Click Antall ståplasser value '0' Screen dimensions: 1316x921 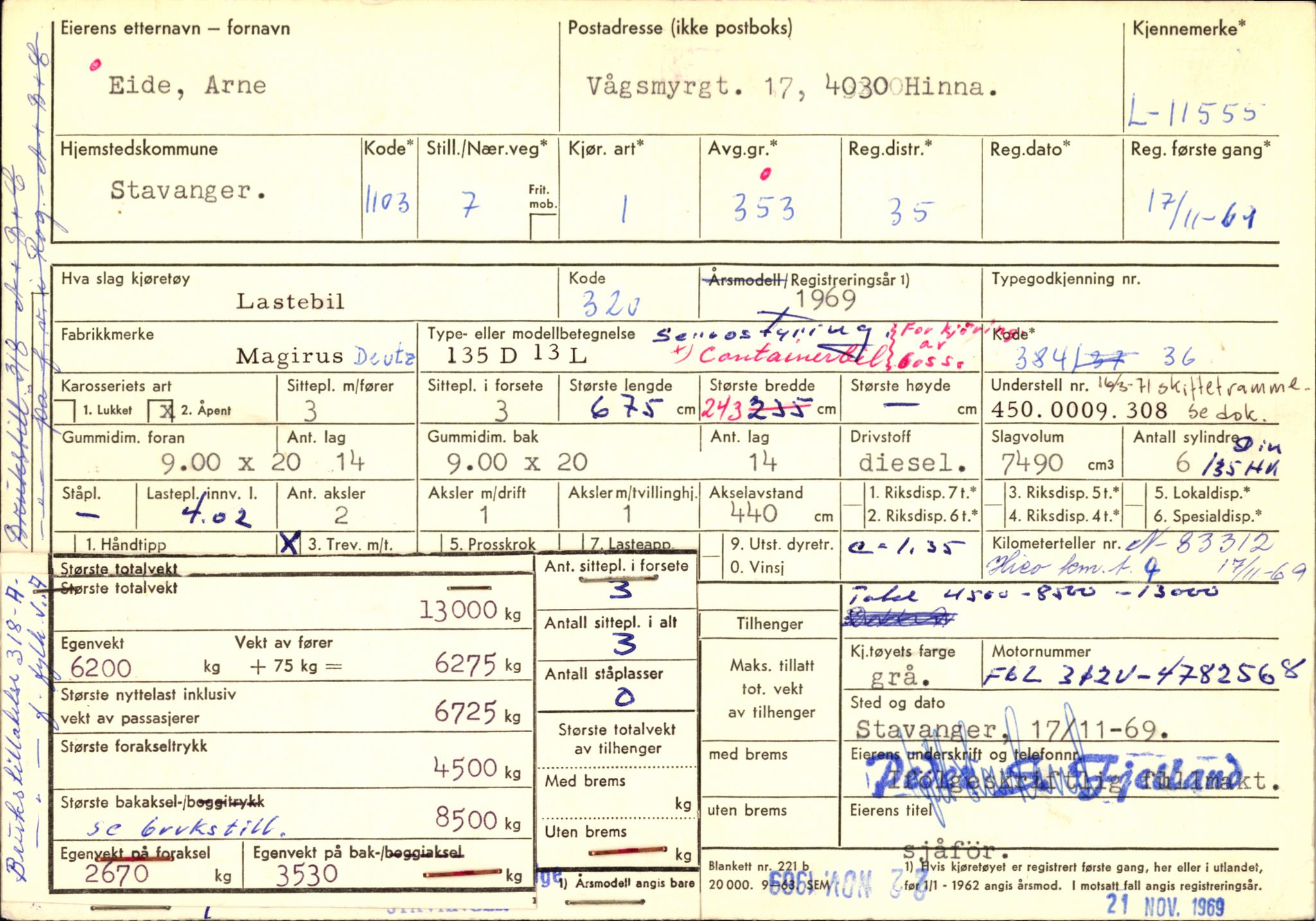click(623, 696)
